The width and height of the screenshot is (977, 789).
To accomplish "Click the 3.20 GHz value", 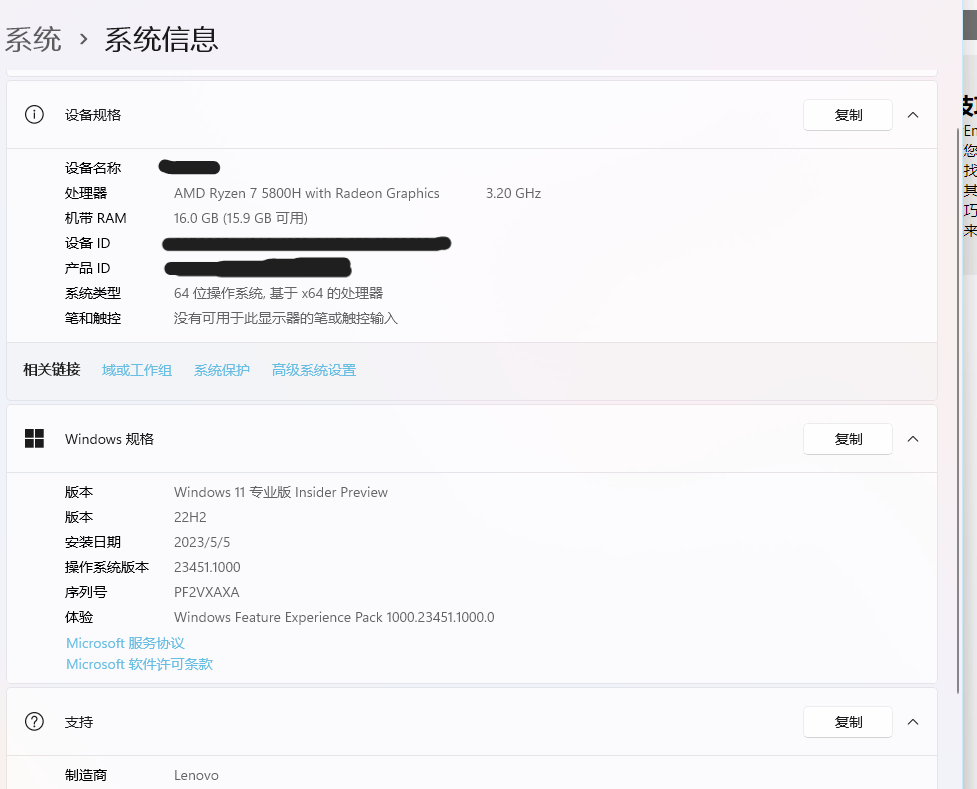I will 513,193.
